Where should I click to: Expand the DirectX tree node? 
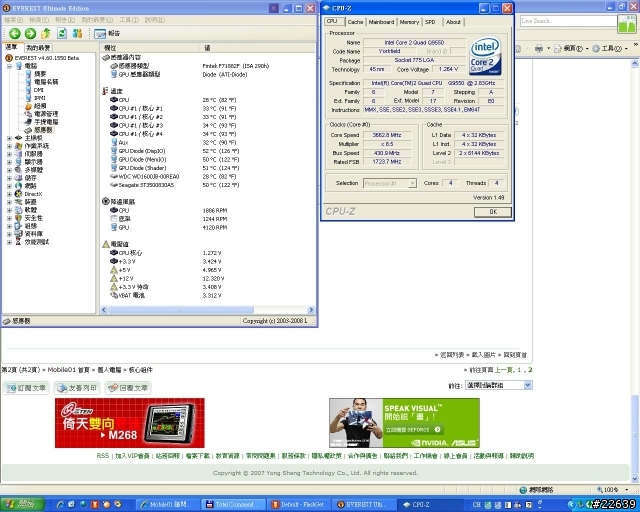click(9, 194)
